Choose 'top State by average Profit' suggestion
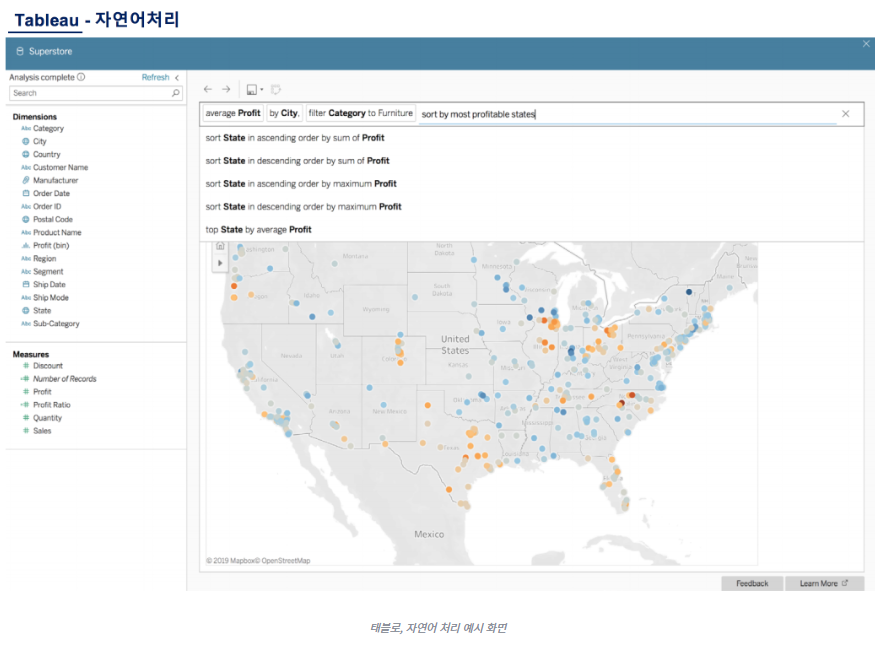The image size is (875, 646). point(258,229)
